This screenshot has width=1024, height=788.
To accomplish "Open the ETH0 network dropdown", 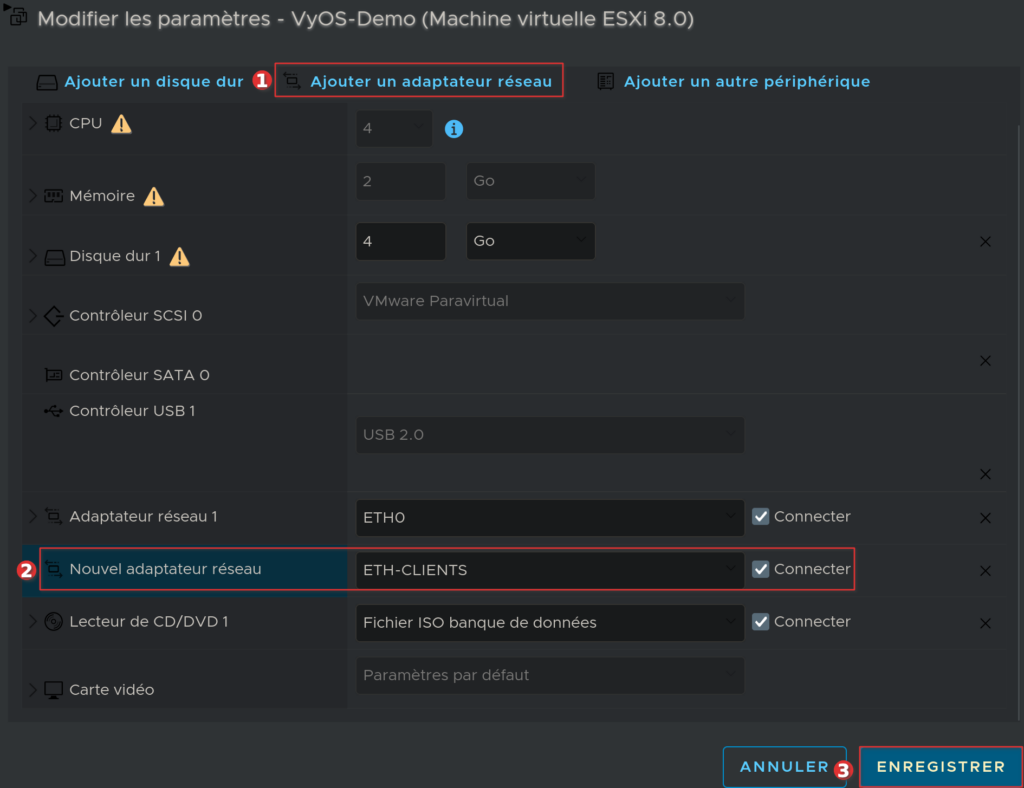I will pos(550,518).
